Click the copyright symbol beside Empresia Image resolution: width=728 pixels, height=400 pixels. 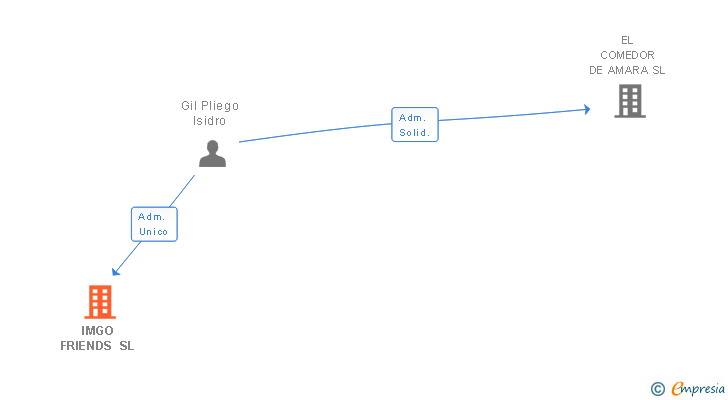[x=657, y=389]
